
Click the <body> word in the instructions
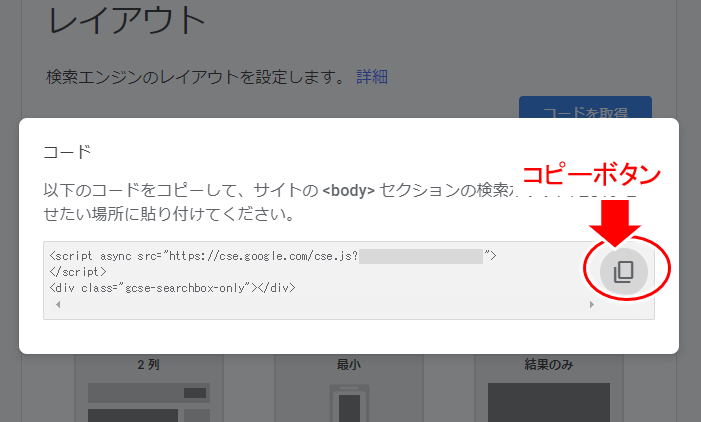point(348,190)
